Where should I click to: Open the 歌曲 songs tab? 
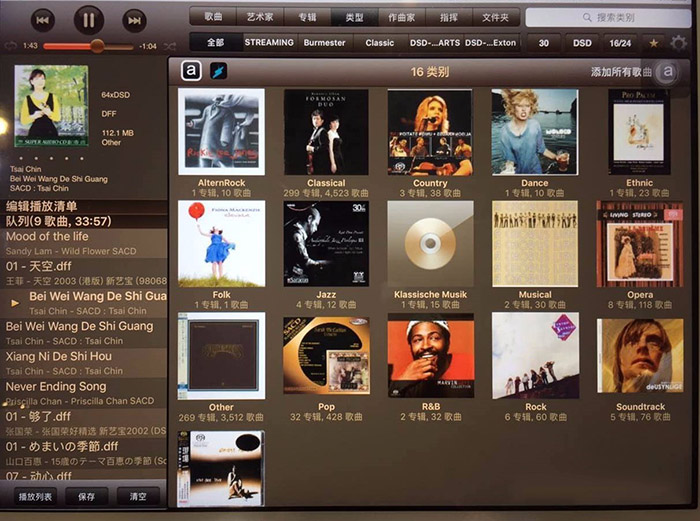pyautogui.click(x=213, y=17)
